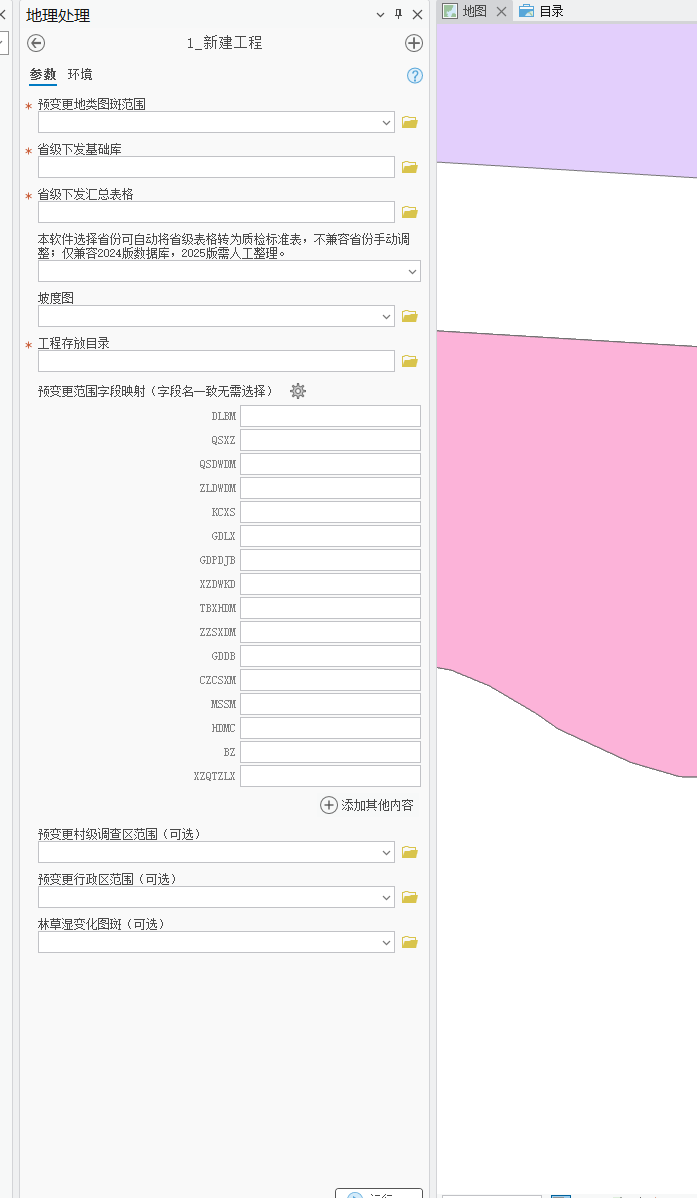
Task: Browse folder for 坡度图
Action: pyautogui.click(x=410, y=316)
